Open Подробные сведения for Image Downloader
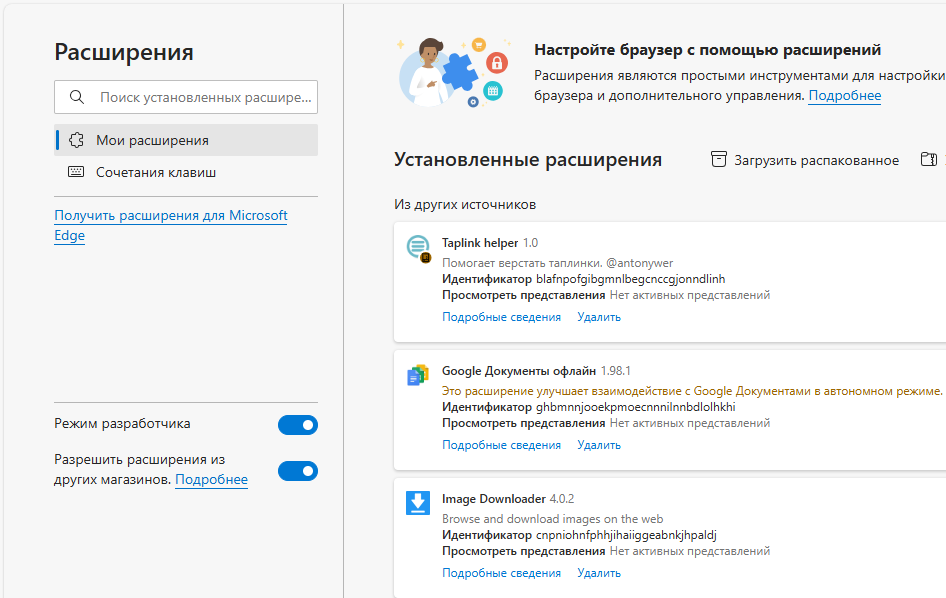 point(501,573)
